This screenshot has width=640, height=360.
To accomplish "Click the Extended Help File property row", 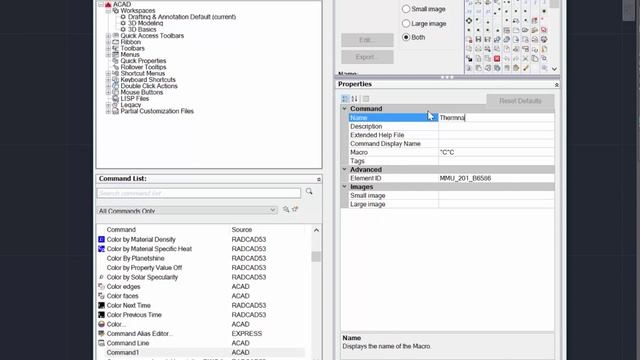I will tap(451, 135).
